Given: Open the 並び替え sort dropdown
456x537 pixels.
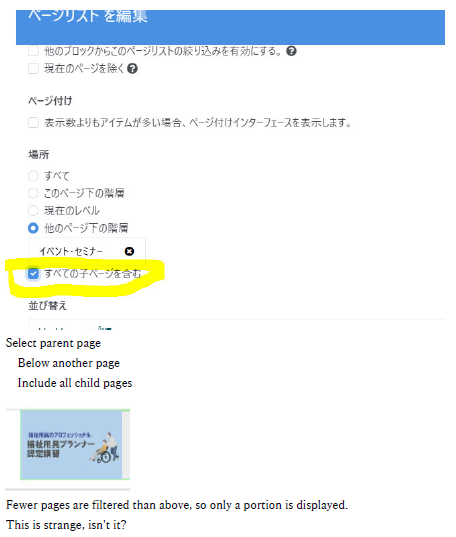Looking at the screenshot, I should [236, 324].
